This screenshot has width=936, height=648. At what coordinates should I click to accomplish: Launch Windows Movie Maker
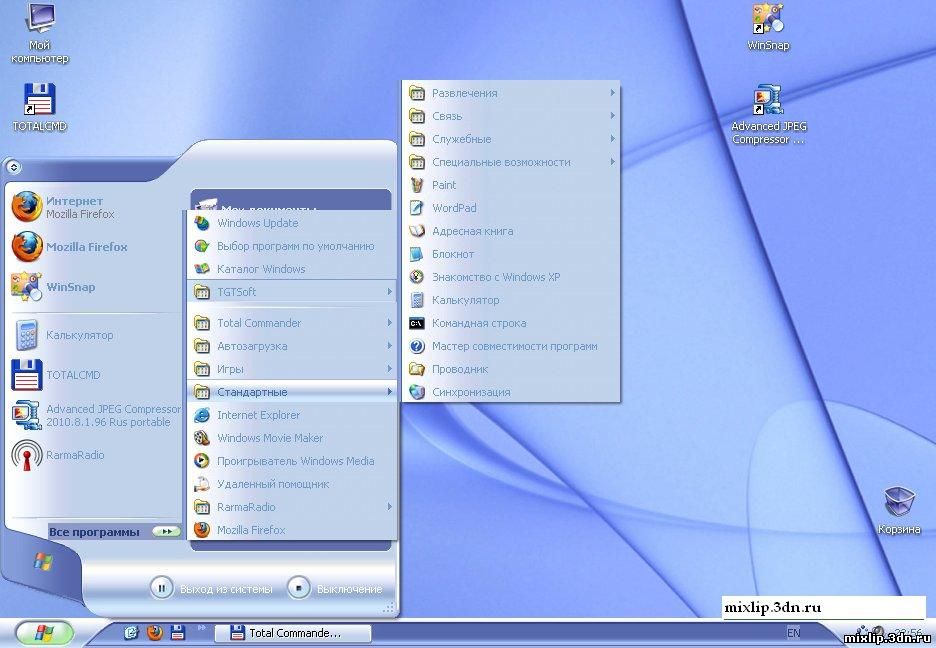pos(291,438)
